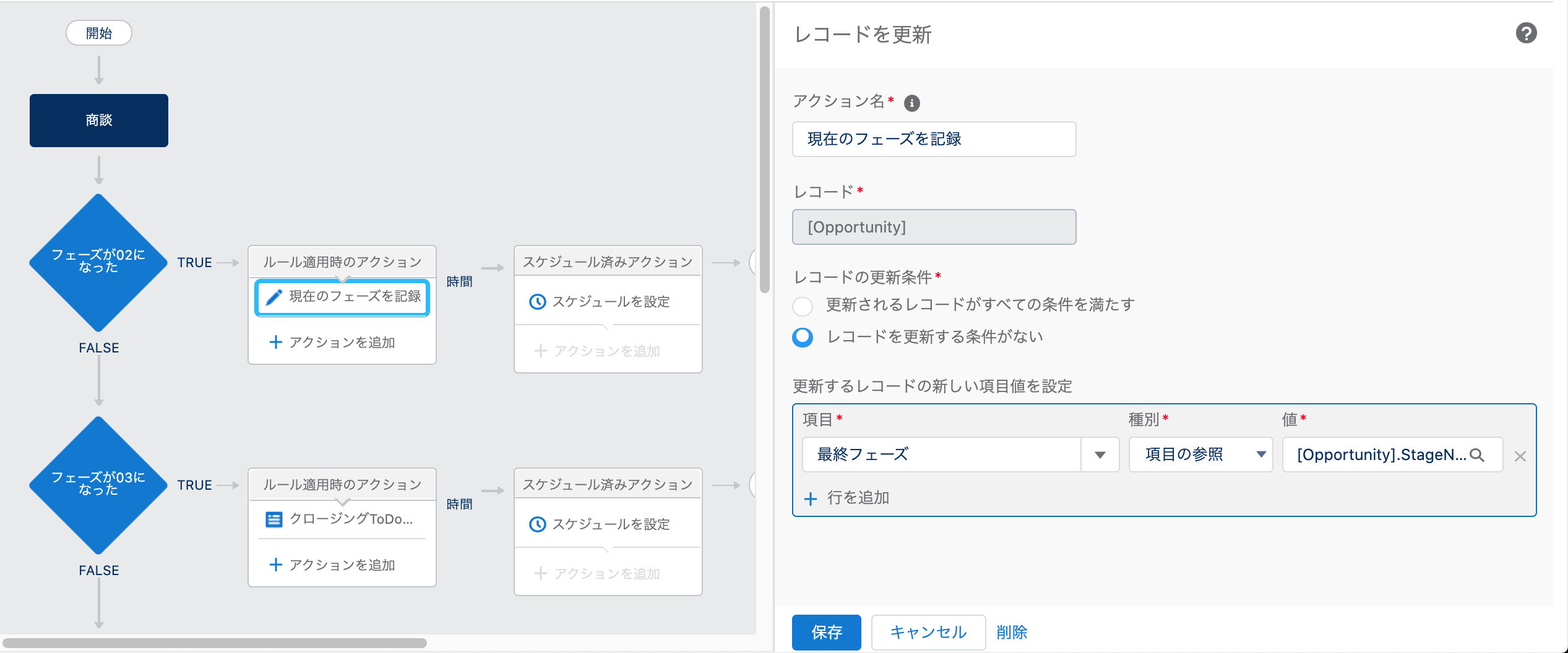Click the pencil icon on 現在のフェーズを記録 action
Image resolution: width=1568 pixels, height=653 pixels.
(x=274, y=297)
